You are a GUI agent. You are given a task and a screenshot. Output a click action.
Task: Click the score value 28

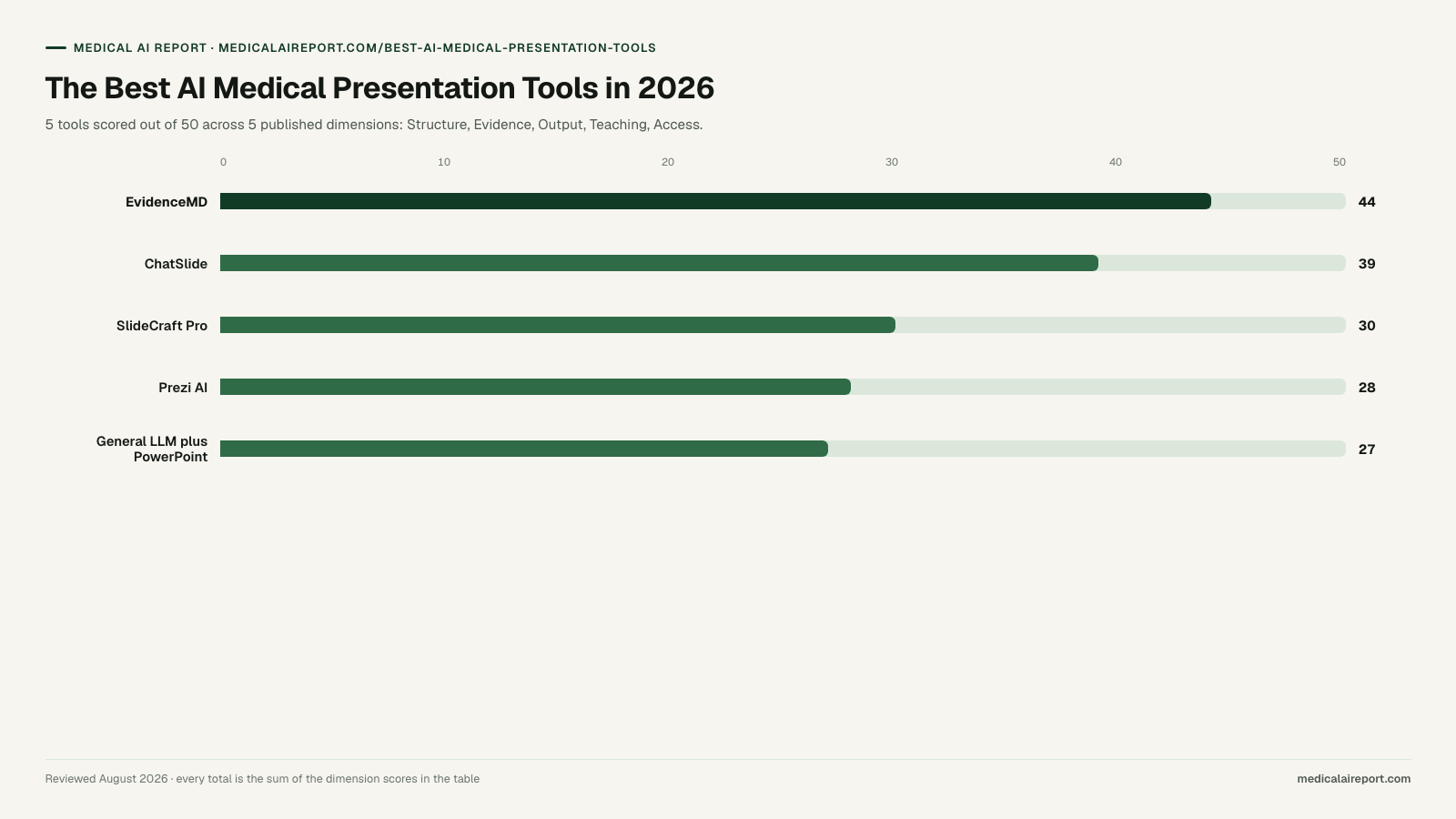point(1367,388)
